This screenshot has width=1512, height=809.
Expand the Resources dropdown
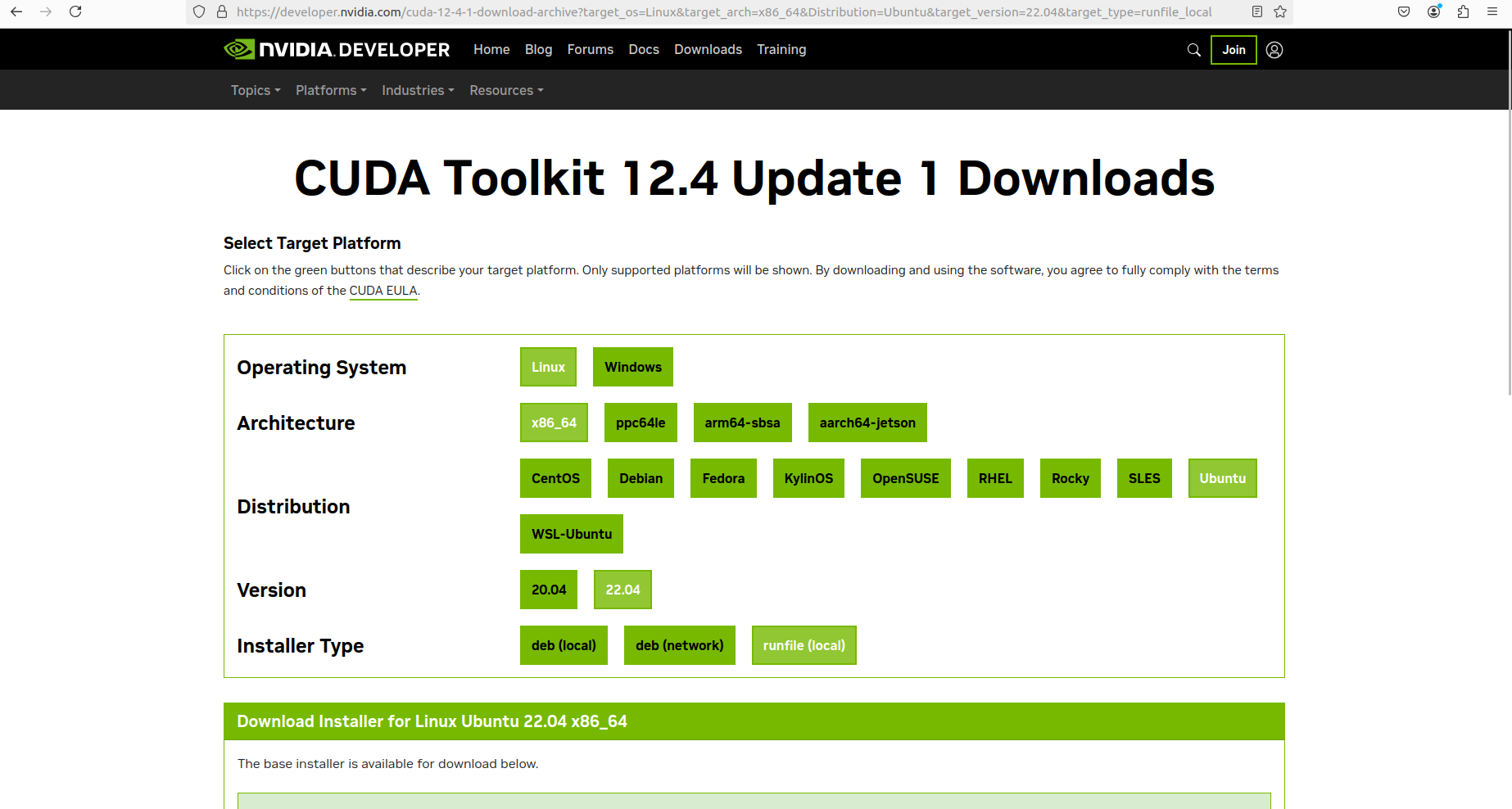point(506,90)
